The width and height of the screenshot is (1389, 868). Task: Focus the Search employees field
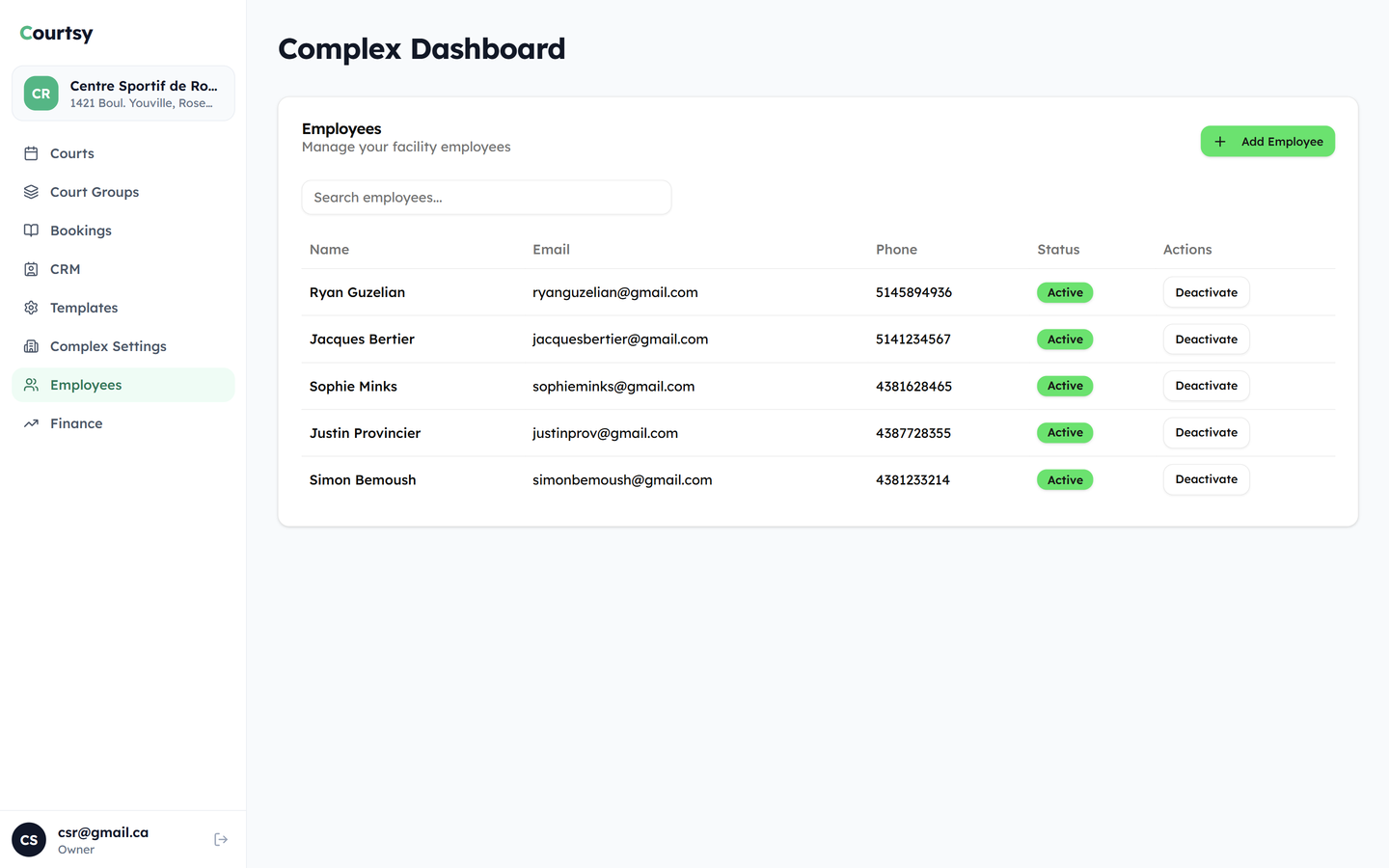coord(486,198)
